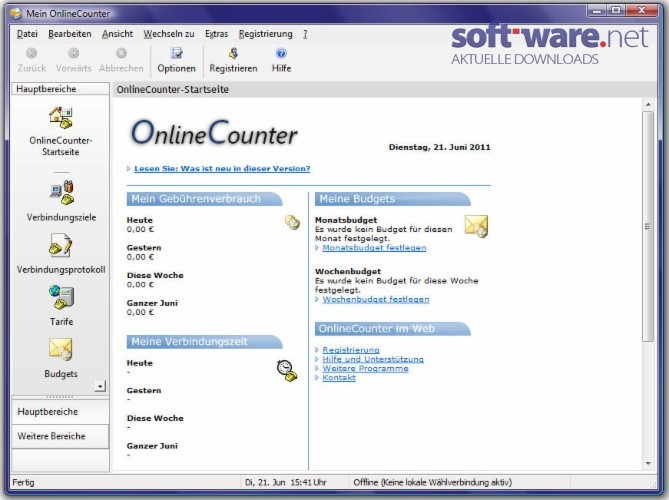This screenshot has height=500, width=669.
Task: Click status bar text Fertig
Action: coord(23,483)
